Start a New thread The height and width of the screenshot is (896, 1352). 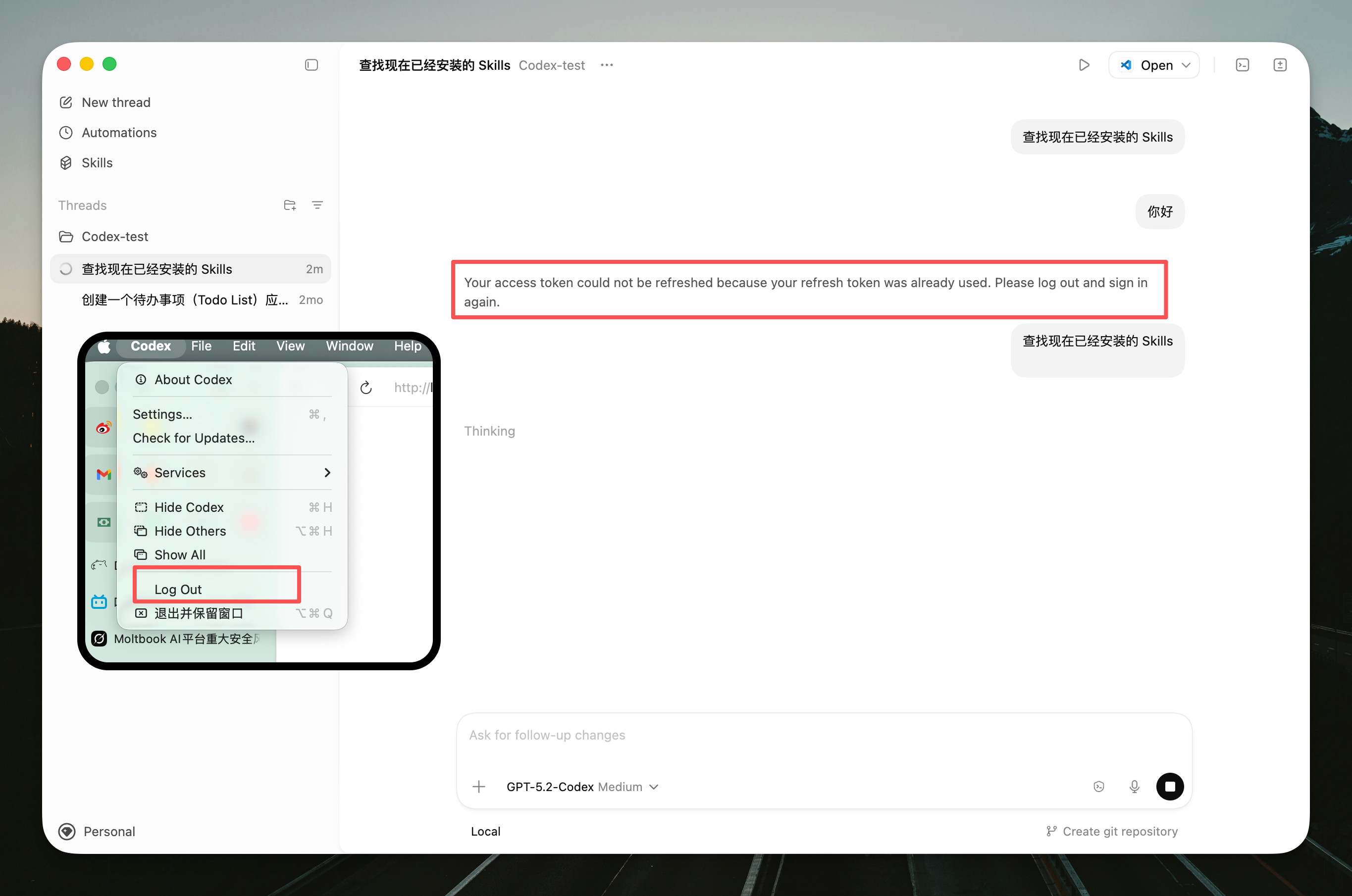coord(115,102)
